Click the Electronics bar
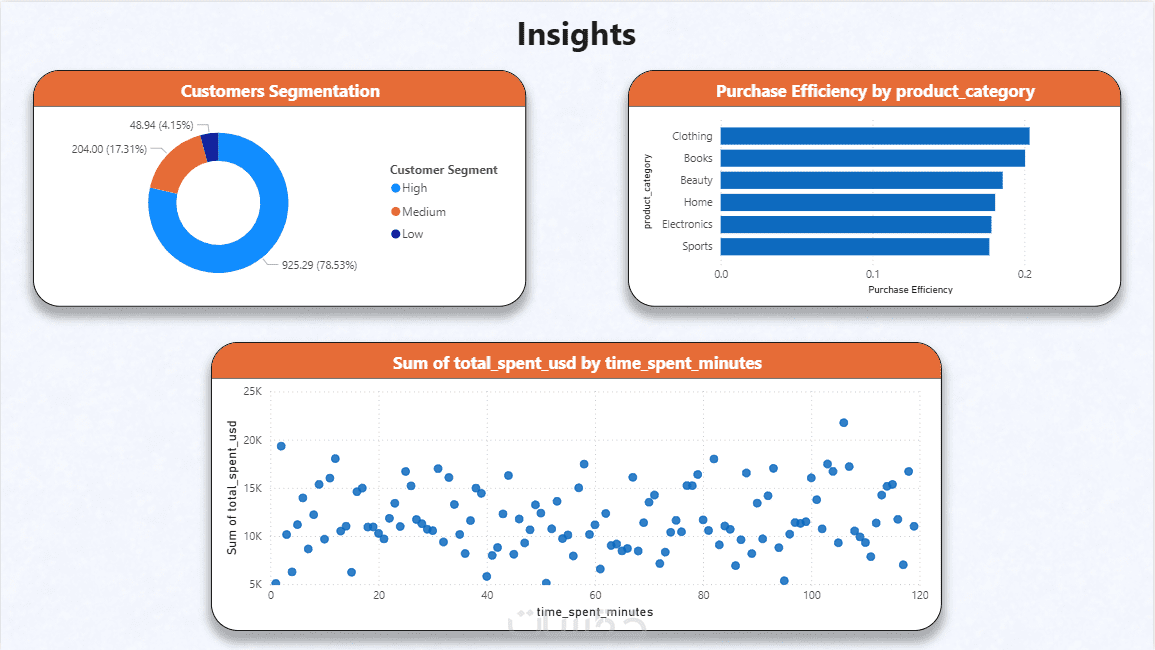Image resolution: width=1155 pixels, height=650 pixels. 855,224
